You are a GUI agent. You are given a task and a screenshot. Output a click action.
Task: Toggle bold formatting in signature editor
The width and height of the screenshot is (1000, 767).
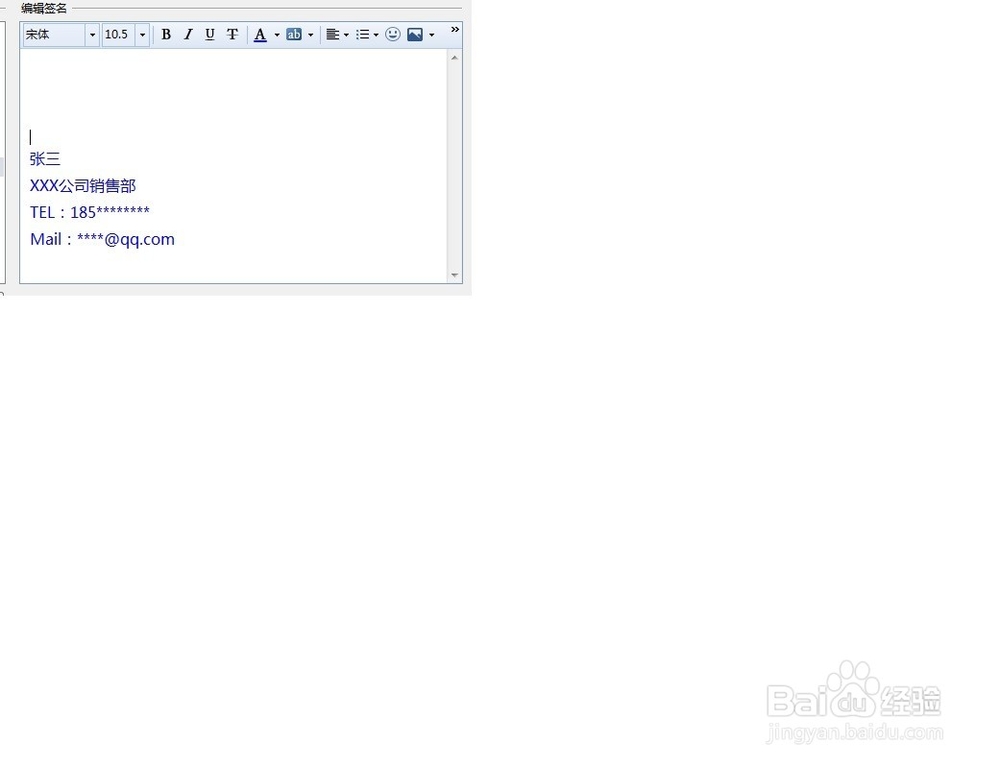click(x=166, y=34)
